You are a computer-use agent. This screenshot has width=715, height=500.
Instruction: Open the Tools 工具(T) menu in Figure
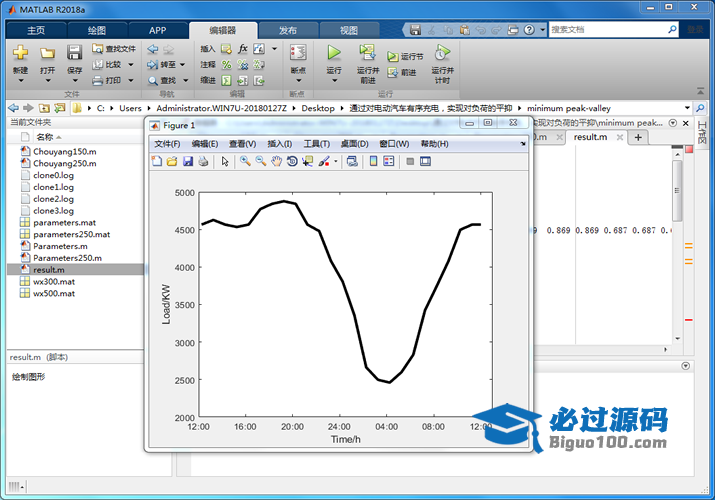[316, 144]
